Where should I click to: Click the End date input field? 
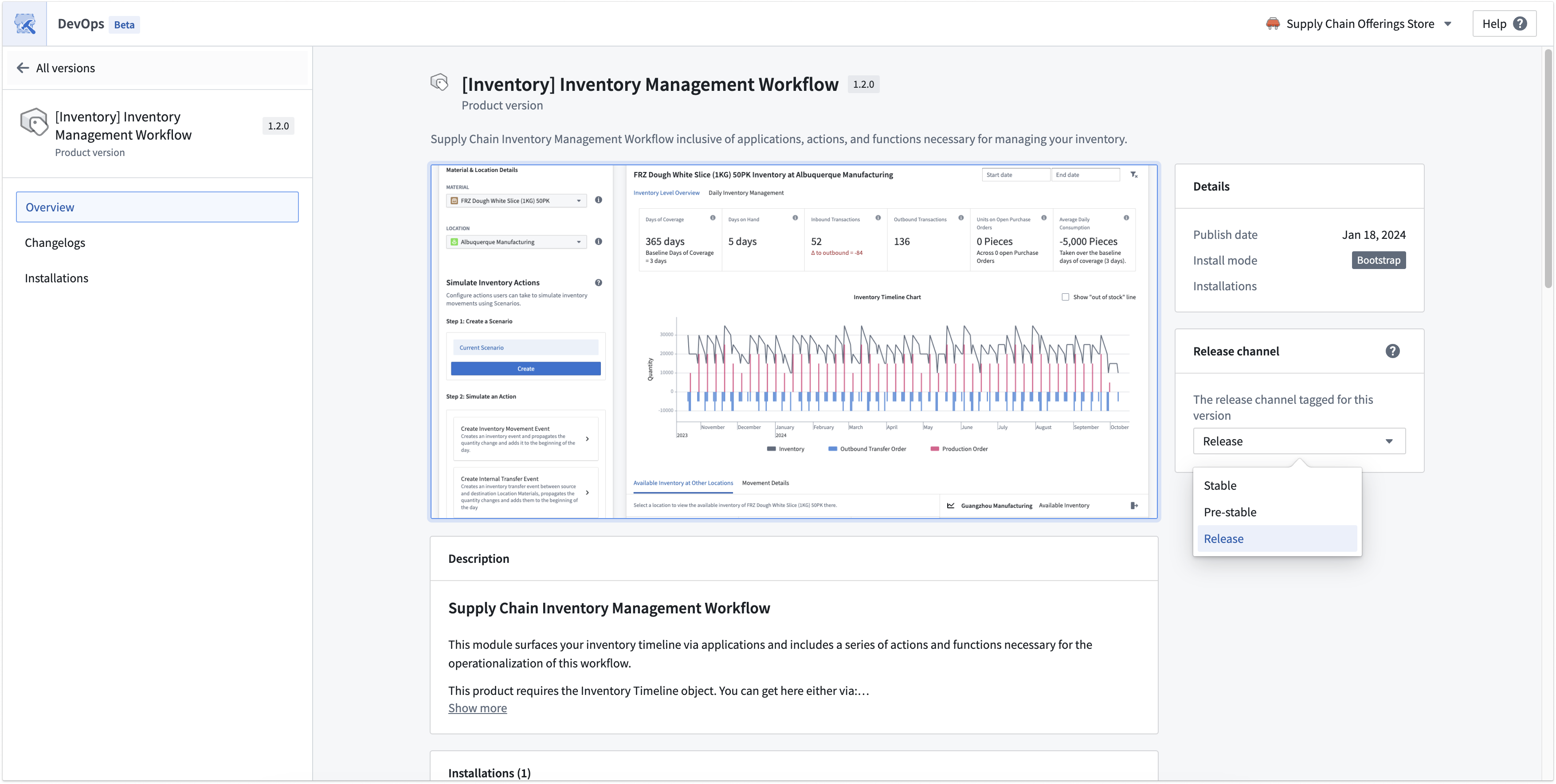tap(1085, 175)
